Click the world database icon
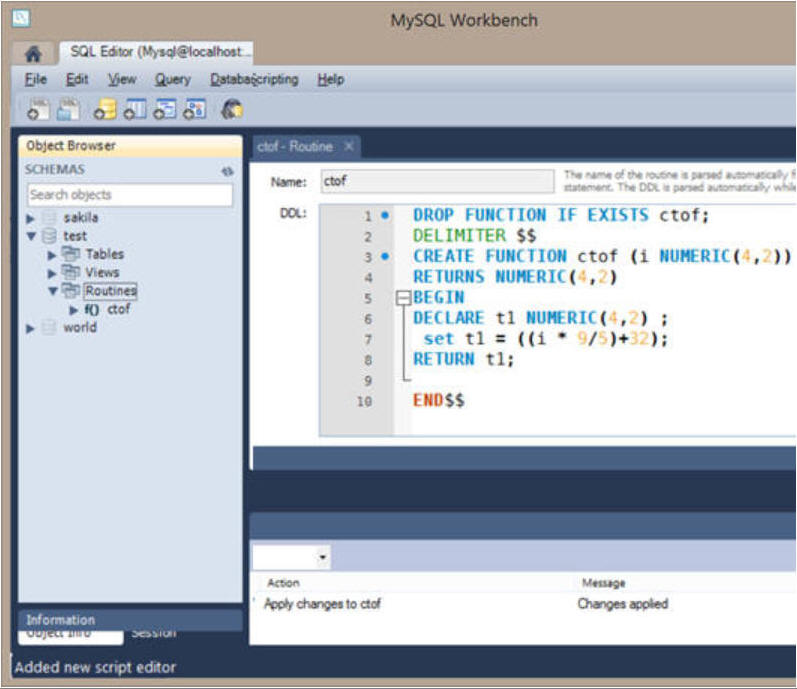 [49, 328]
